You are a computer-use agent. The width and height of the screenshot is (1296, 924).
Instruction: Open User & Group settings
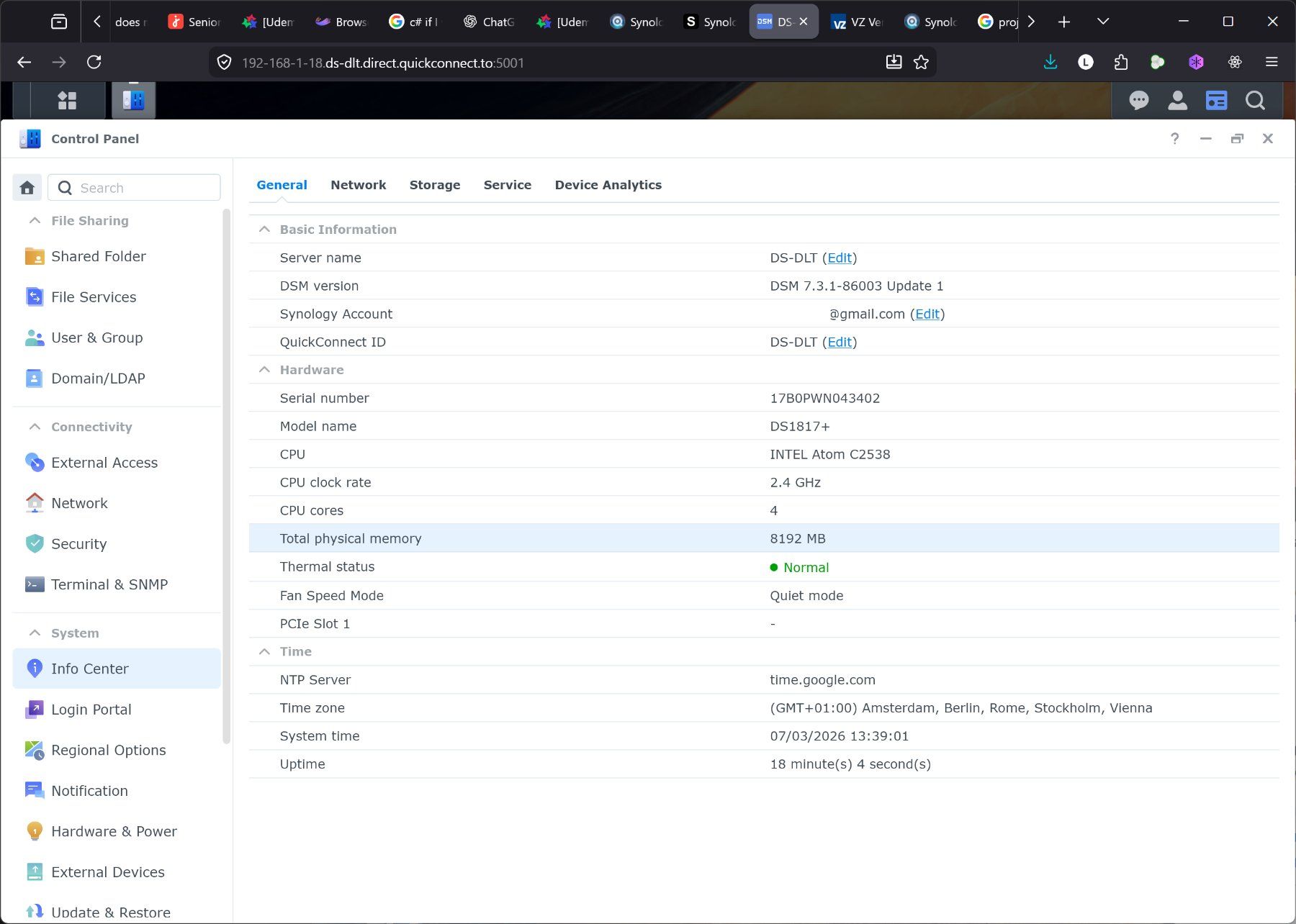point(117,338)
